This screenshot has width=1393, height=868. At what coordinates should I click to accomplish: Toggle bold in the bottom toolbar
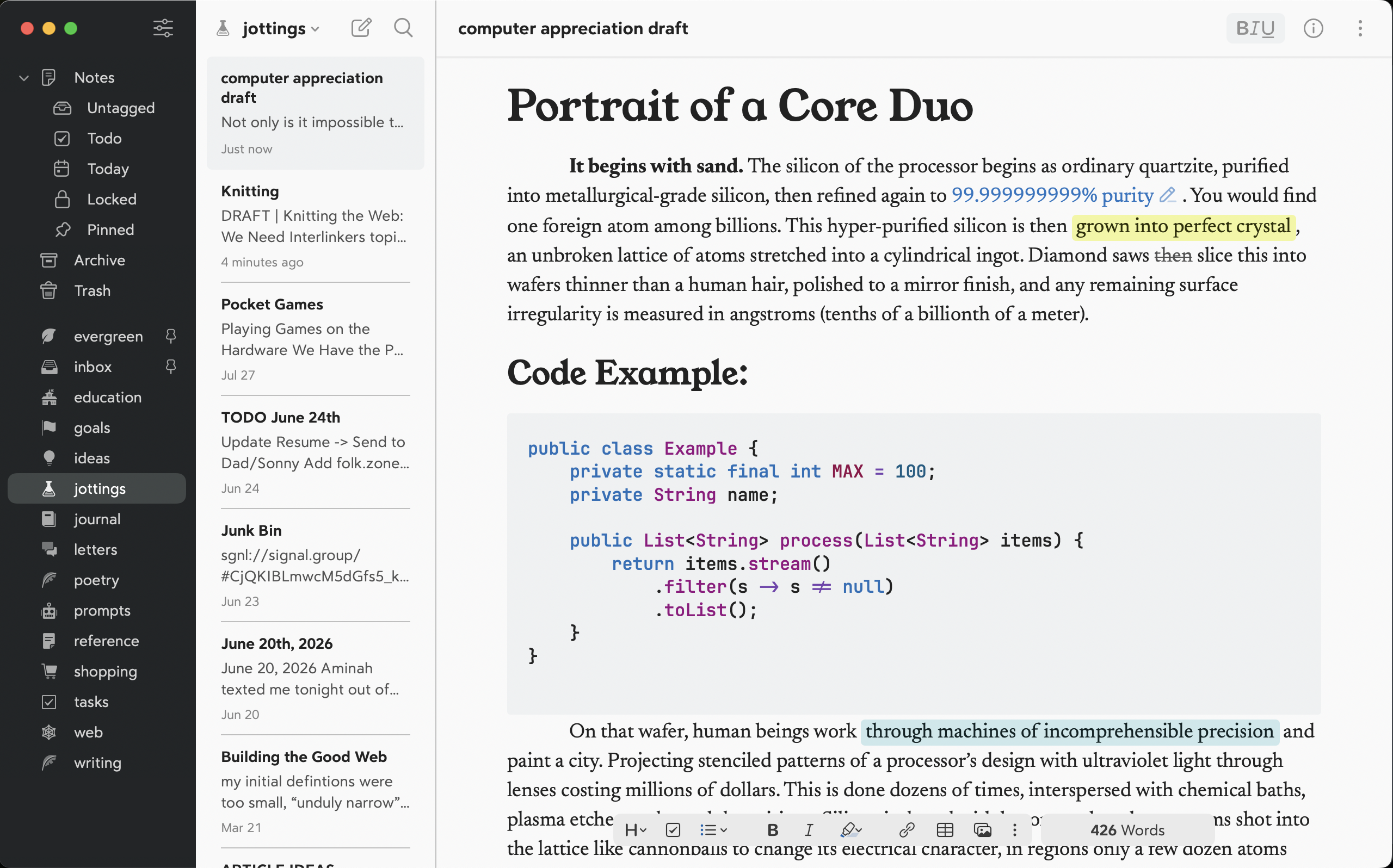pyautogui.click(x=773, y=829)
